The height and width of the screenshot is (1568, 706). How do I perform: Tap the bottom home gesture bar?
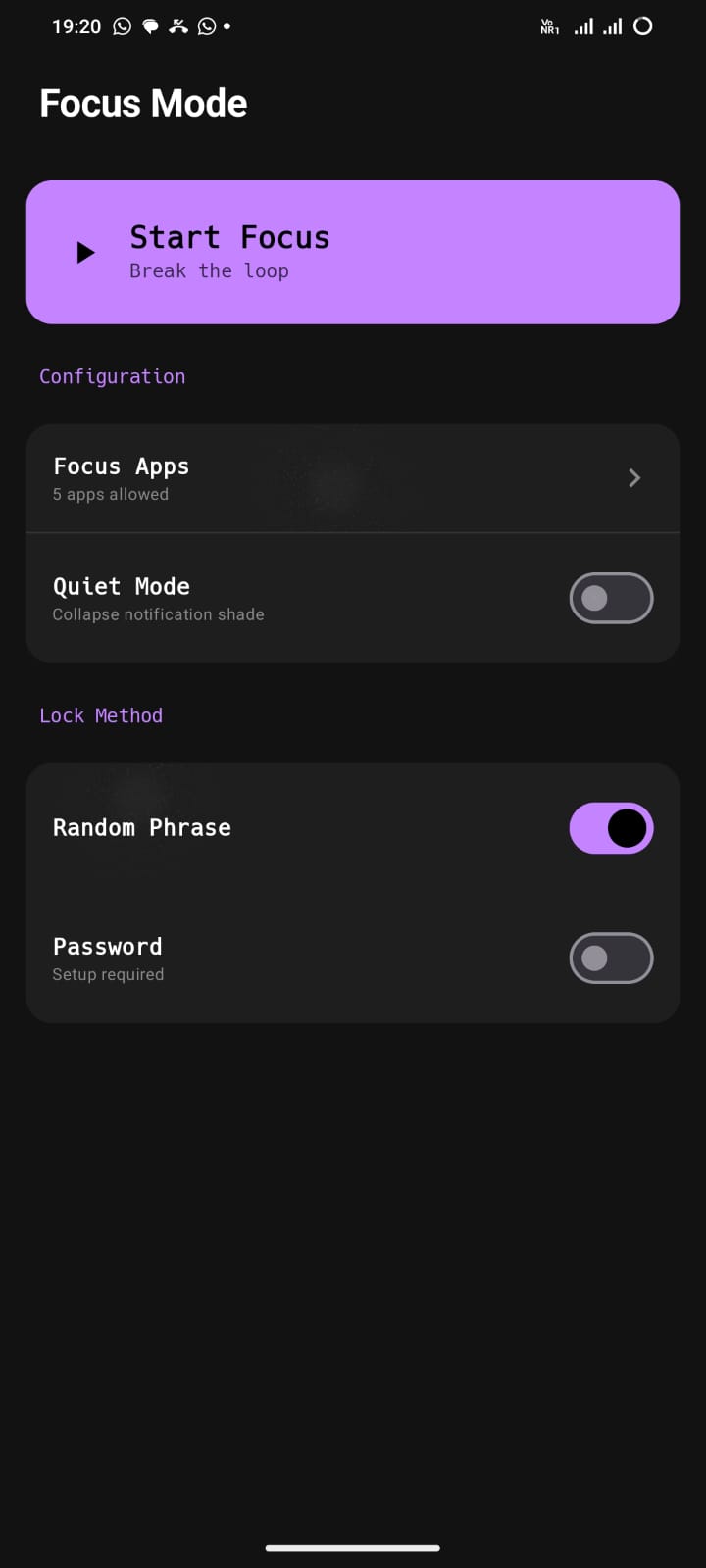click(353, 1548)
